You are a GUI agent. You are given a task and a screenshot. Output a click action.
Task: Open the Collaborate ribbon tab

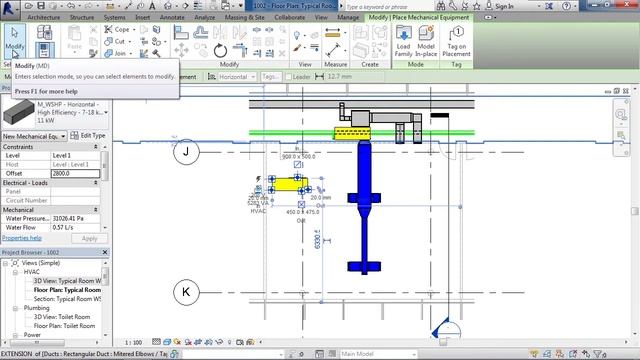[289, 18]
